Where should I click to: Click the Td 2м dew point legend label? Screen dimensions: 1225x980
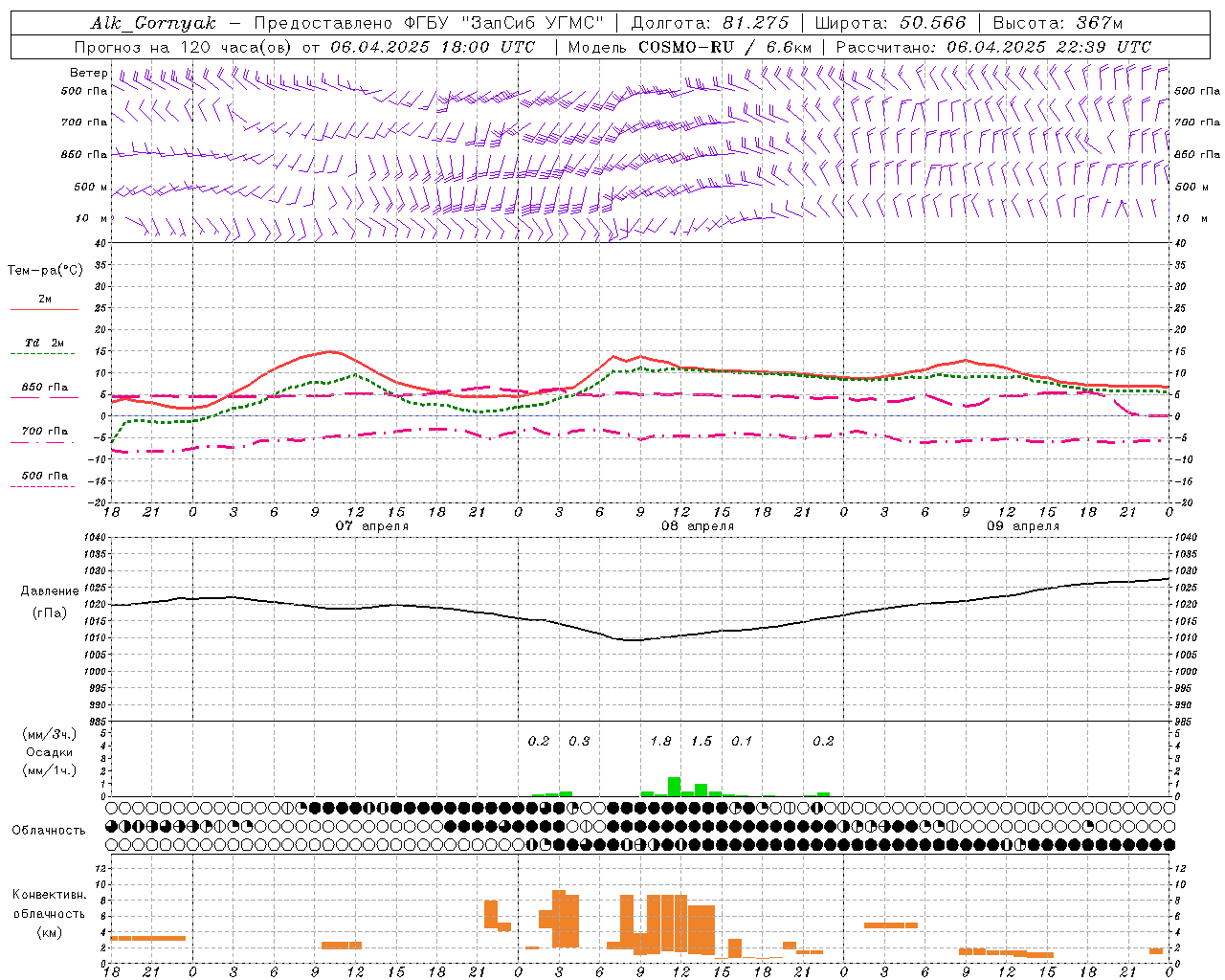tap(45, 343)
